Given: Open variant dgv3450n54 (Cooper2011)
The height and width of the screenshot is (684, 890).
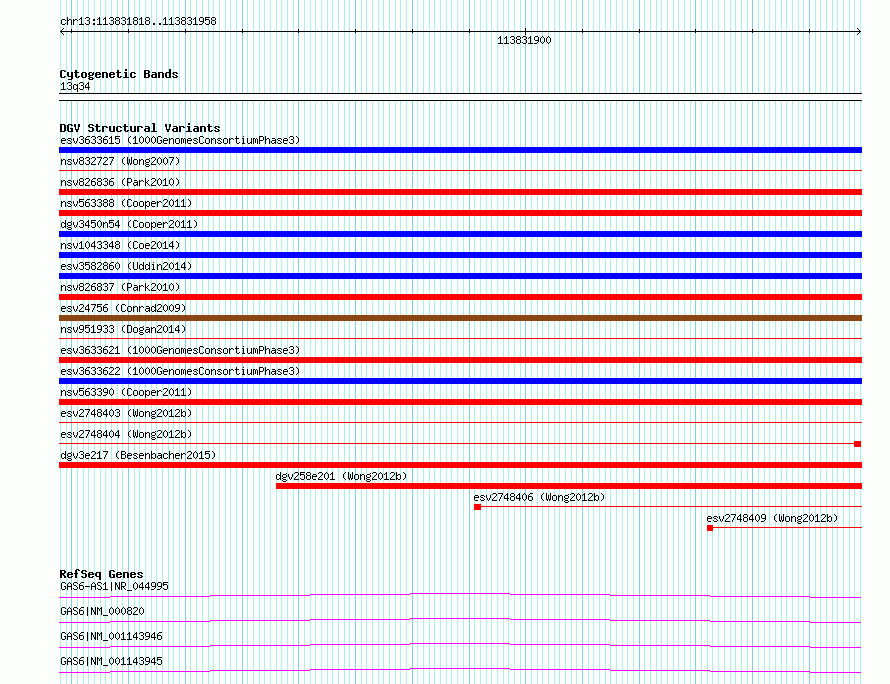Looking at the screenshot, I should (129, 224).
